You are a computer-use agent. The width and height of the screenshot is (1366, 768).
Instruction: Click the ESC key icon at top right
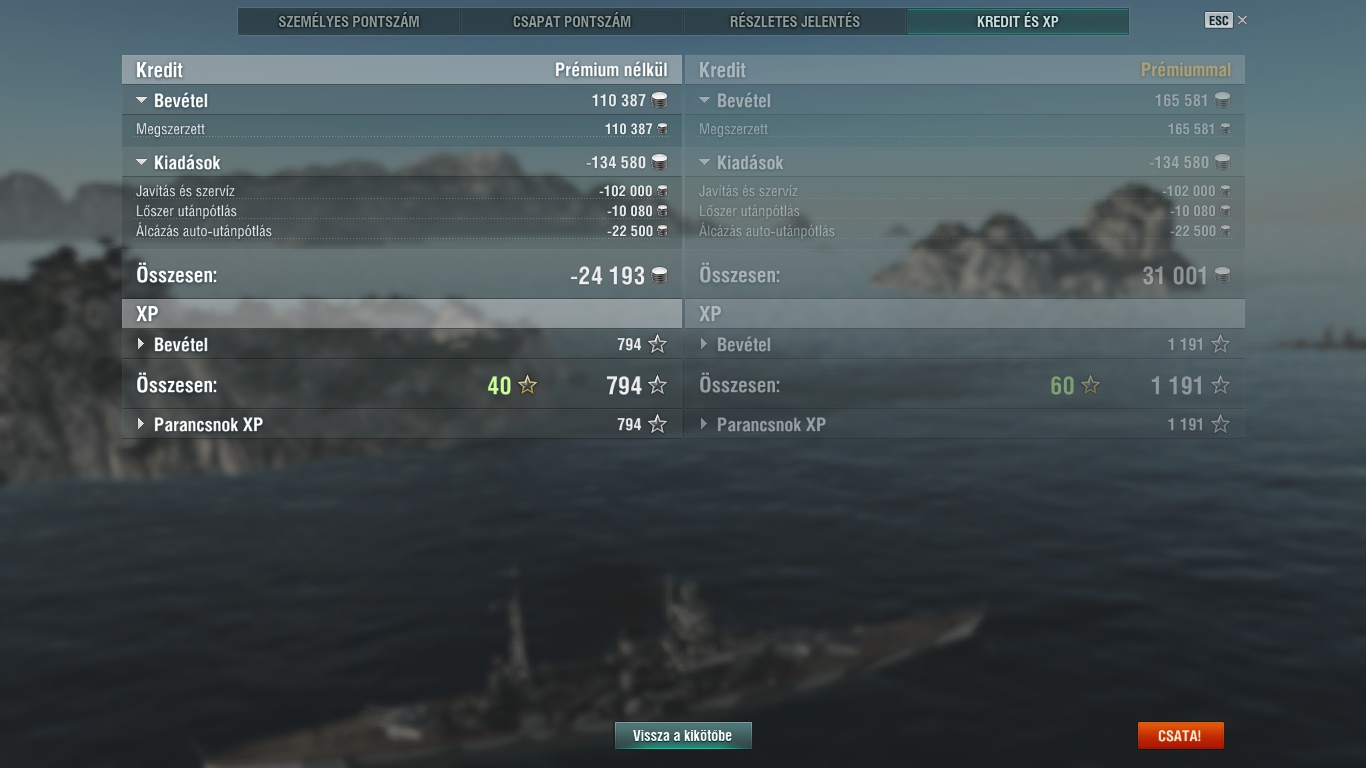1218,20
